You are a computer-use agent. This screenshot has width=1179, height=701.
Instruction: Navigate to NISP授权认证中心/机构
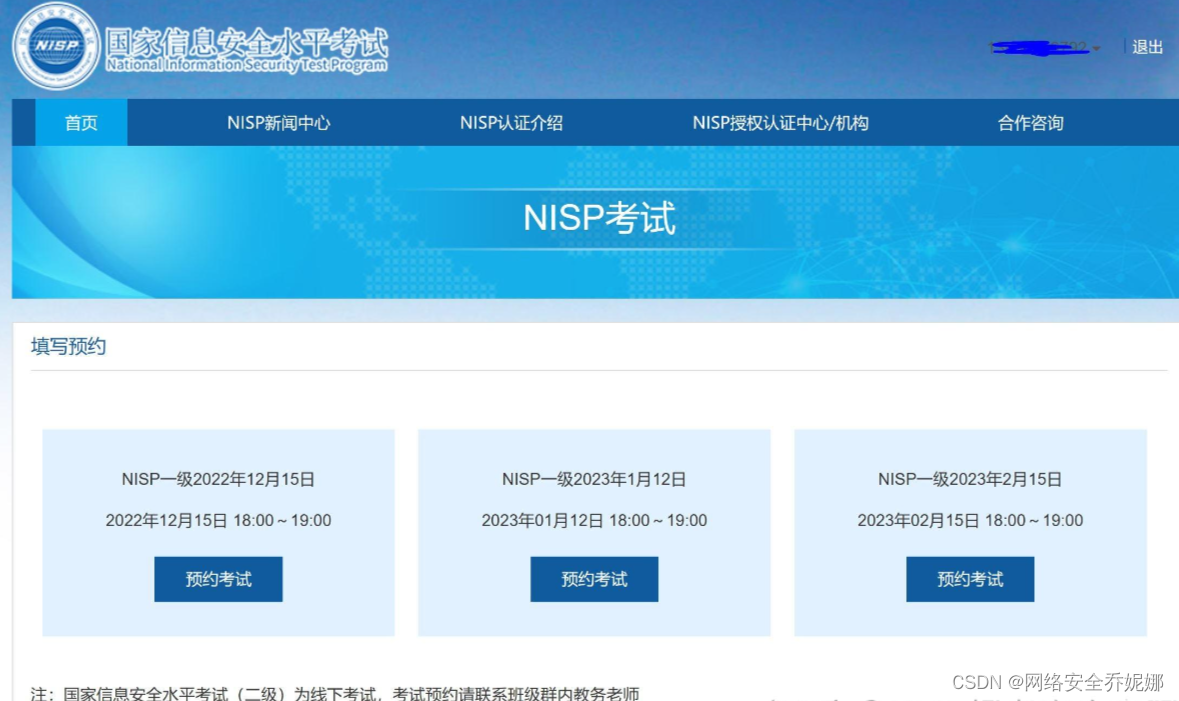pos(781,122)
